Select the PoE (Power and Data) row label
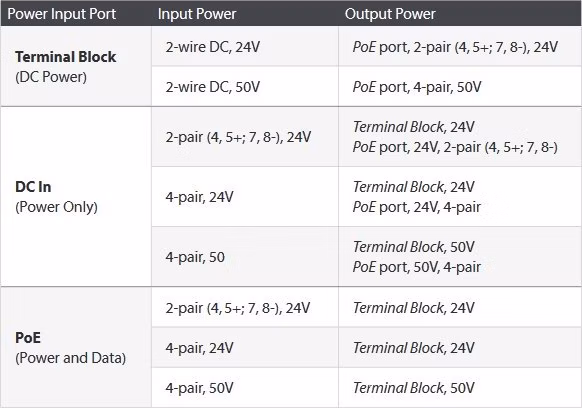Screen dimensions: 582x408 point(71,348)
